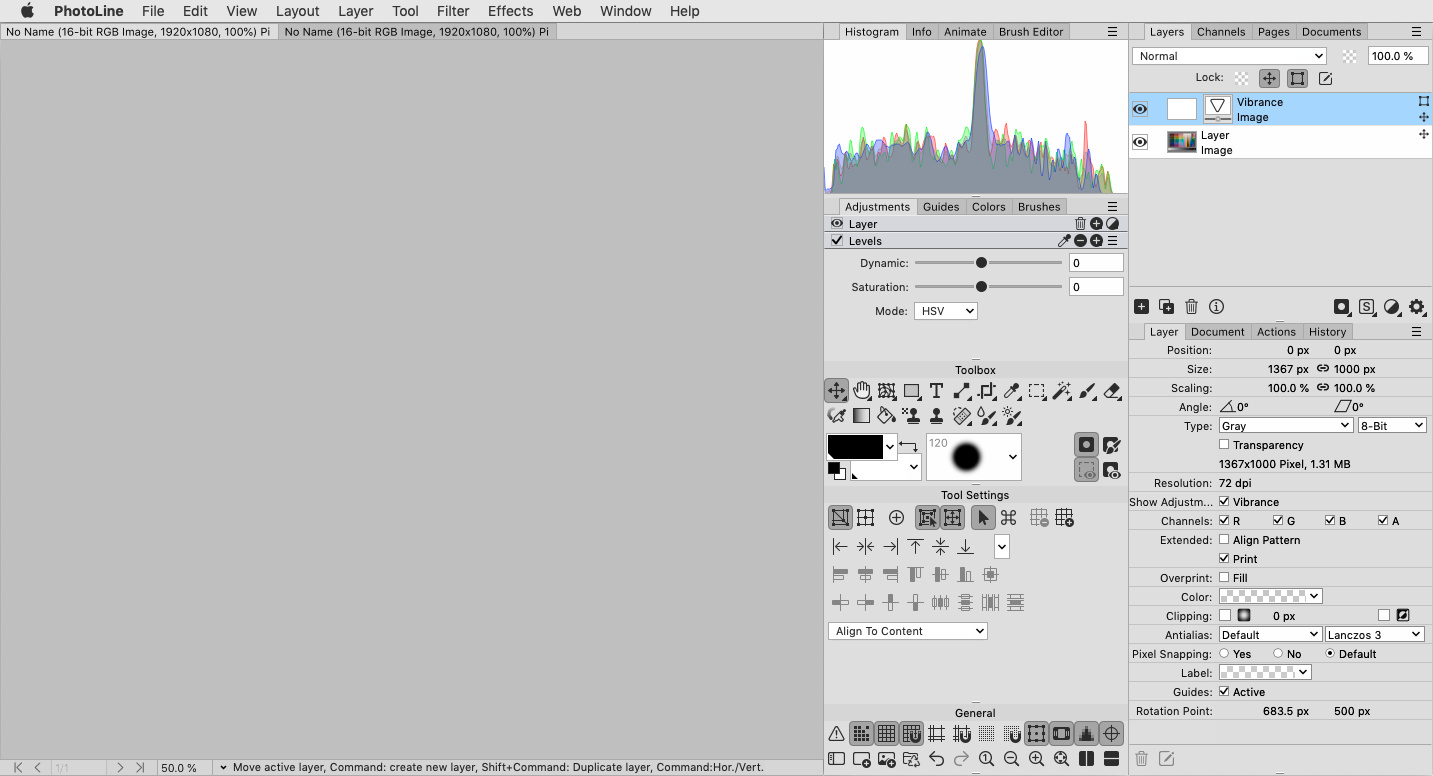Select the Magic Wand tool
Viewport: 1433px width, 776px height.
click(x=1062, y=391)
